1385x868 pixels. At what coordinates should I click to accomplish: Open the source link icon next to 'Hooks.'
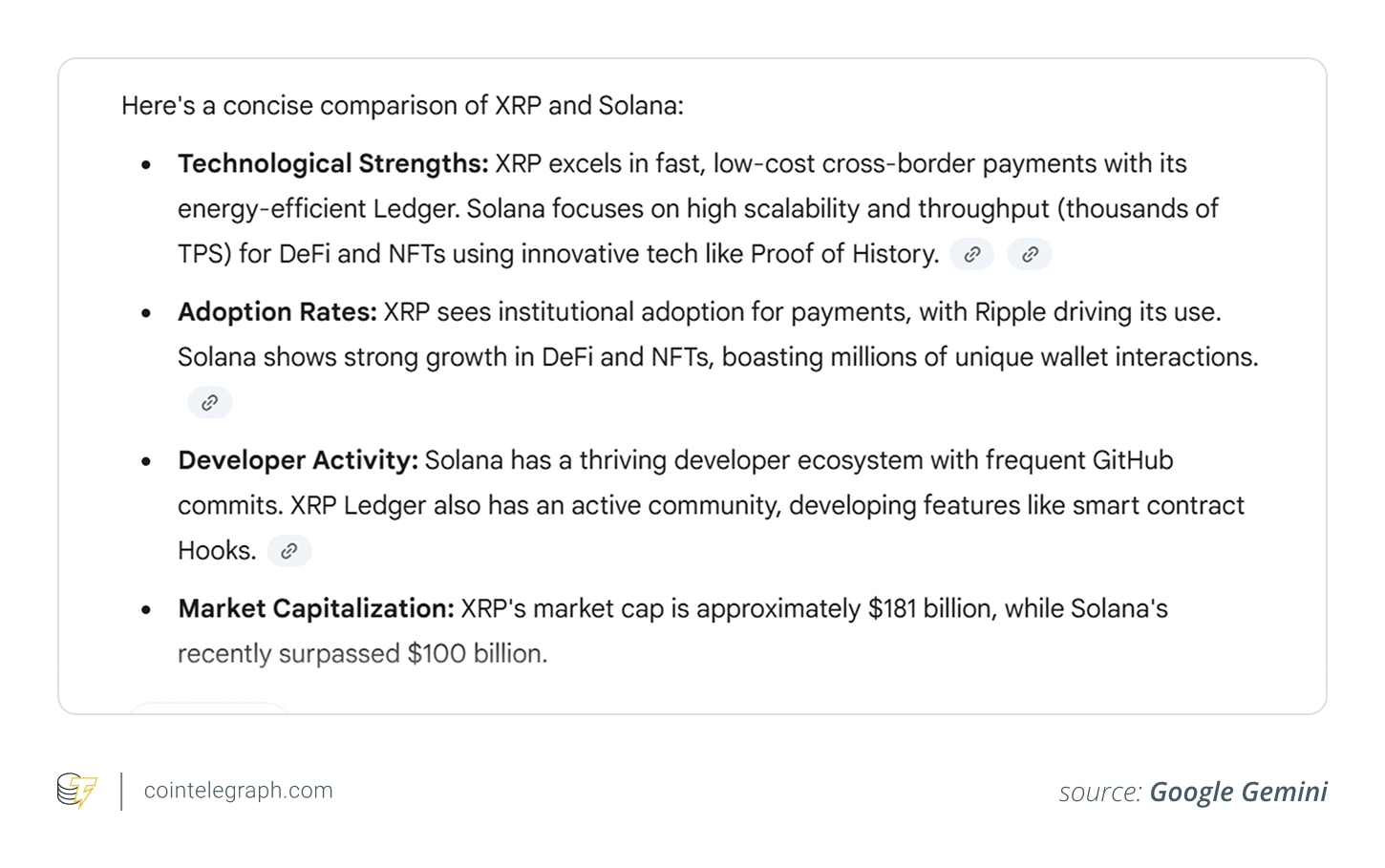(x=289, y=551)
